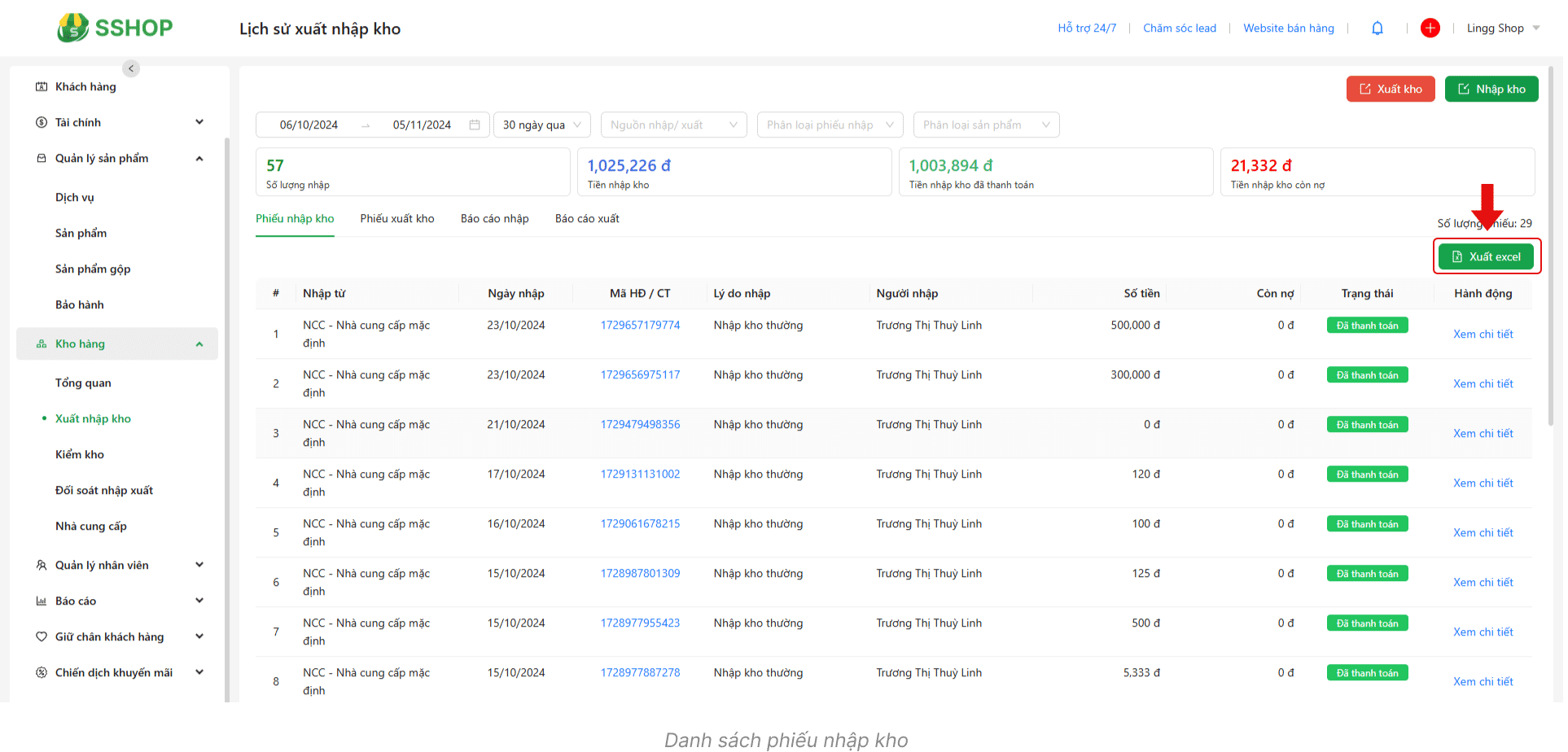The height and width of the screenshot is (752, 1568).
Task: Select Kiểm kho in the sidebar
Action: (80, 455)
